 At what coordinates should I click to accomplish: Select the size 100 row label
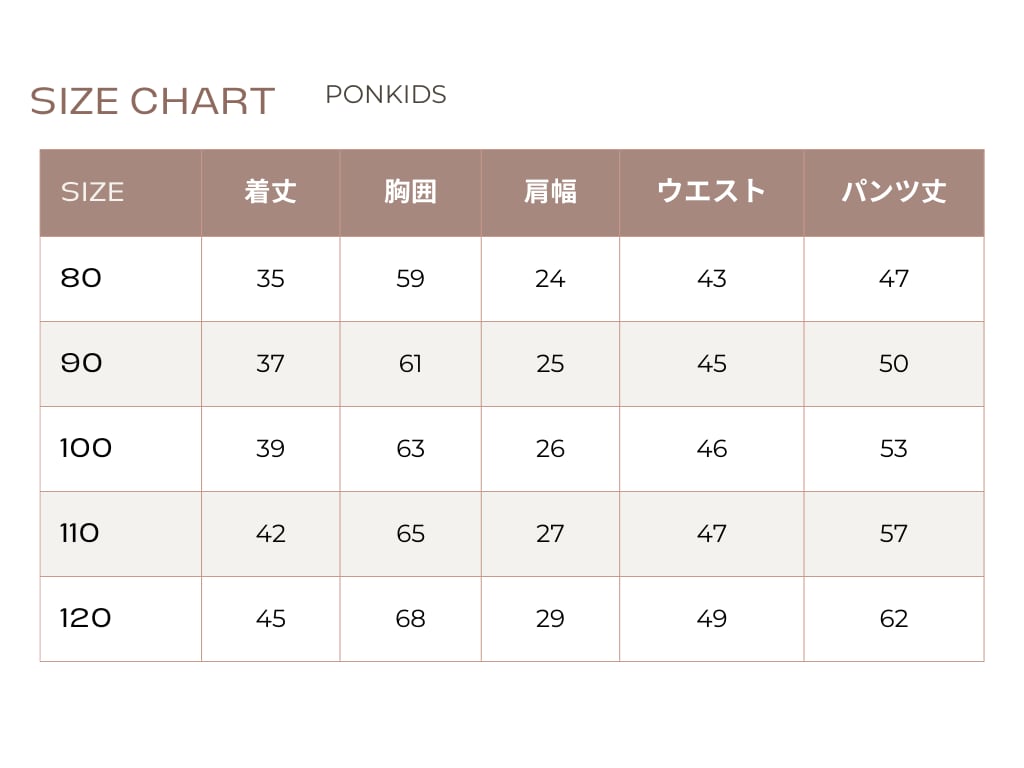(86, 448)
